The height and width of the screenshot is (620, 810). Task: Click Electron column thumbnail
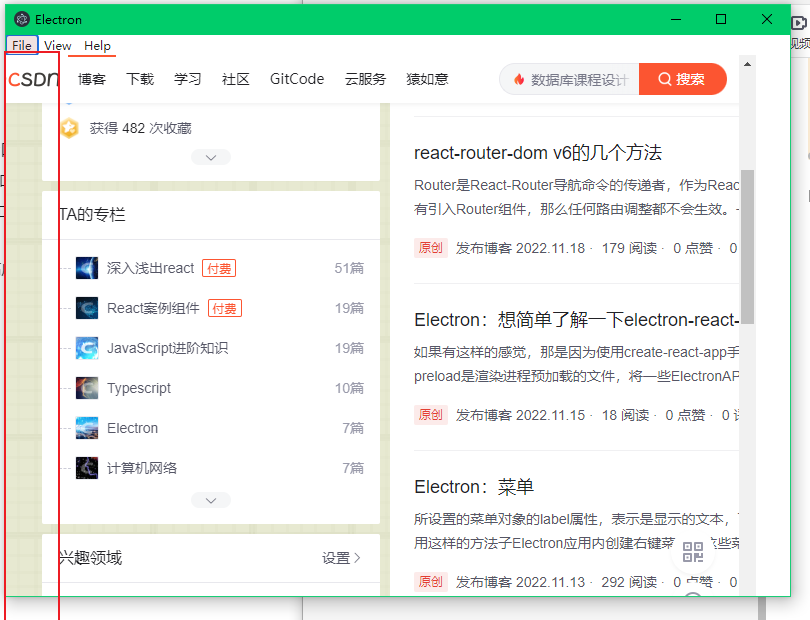click(x=87, y=428)
